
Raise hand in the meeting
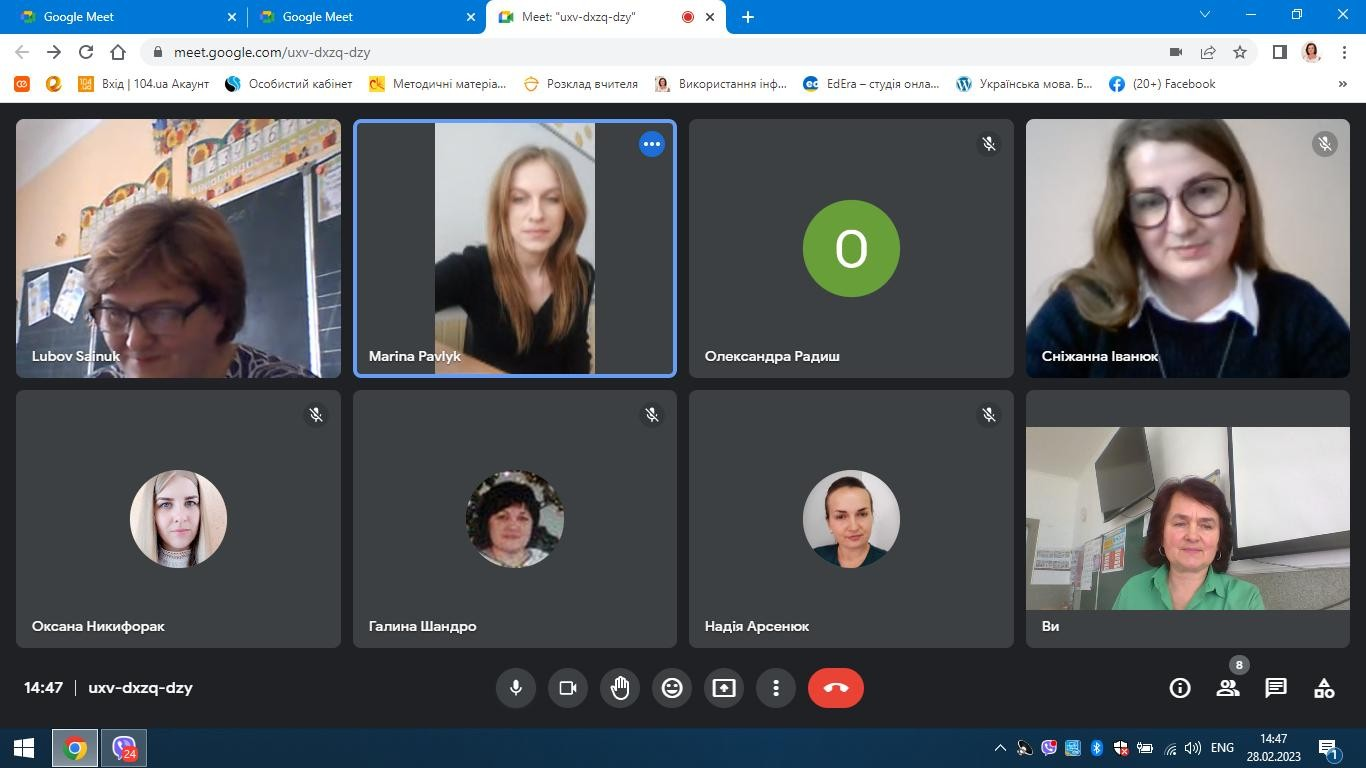click(620, 688)
